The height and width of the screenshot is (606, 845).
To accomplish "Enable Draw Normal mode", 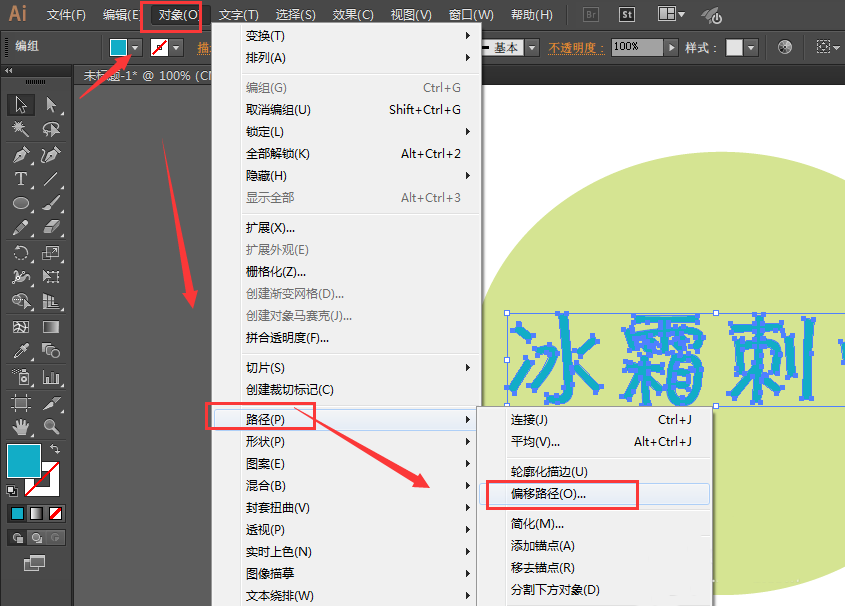I will (17, 538).
